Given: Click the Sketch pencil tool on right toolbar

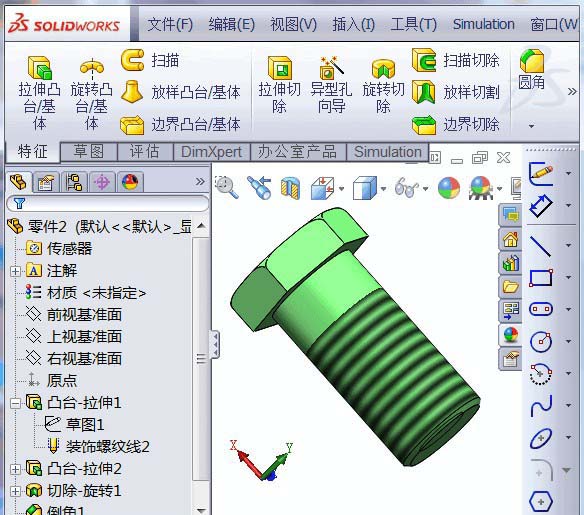Looking at the screenshot, I should tap(541, 174).
